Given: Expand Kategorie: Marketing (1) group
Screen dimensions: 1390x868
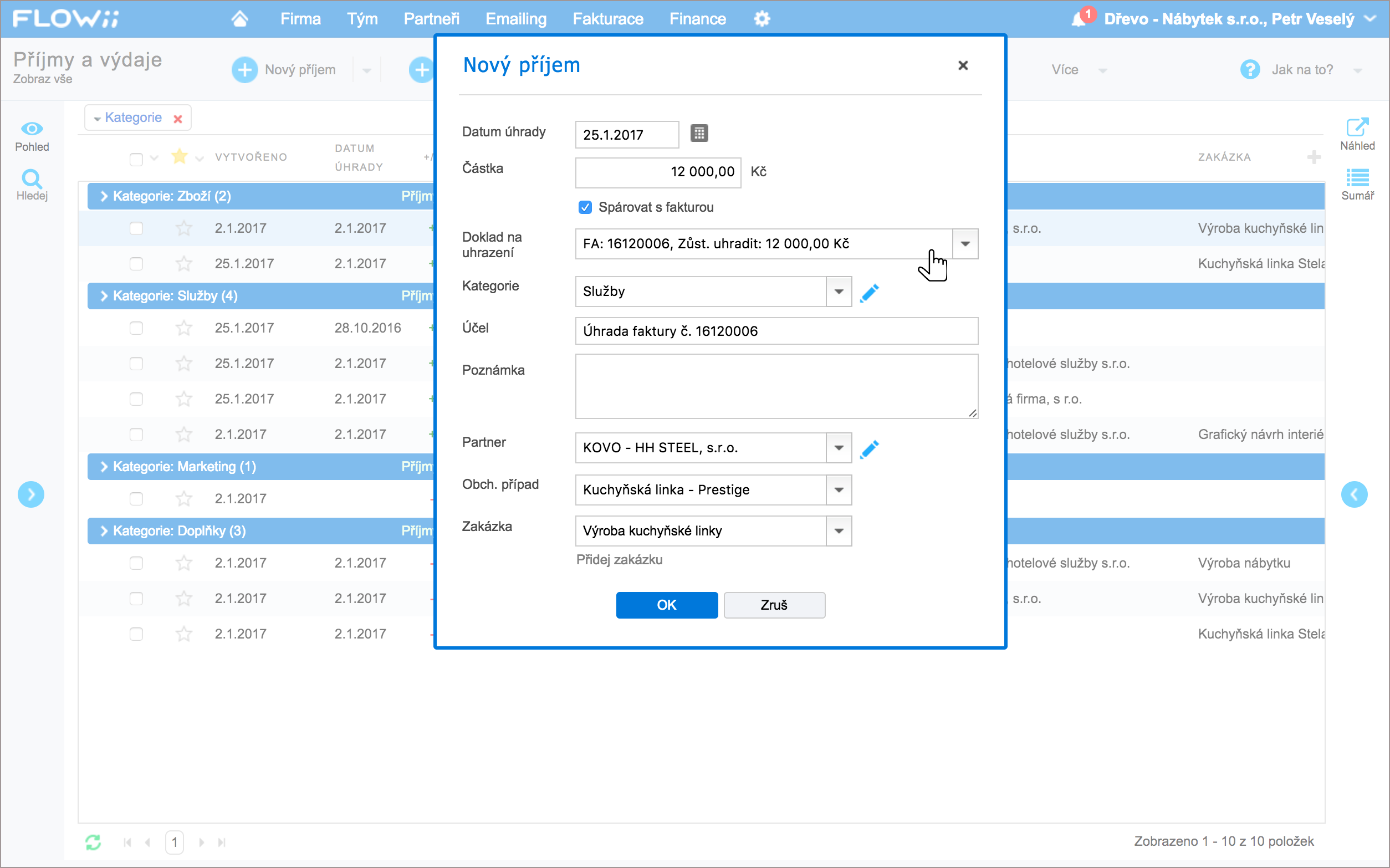Looking at the screenshot, I should coord(104,467).
